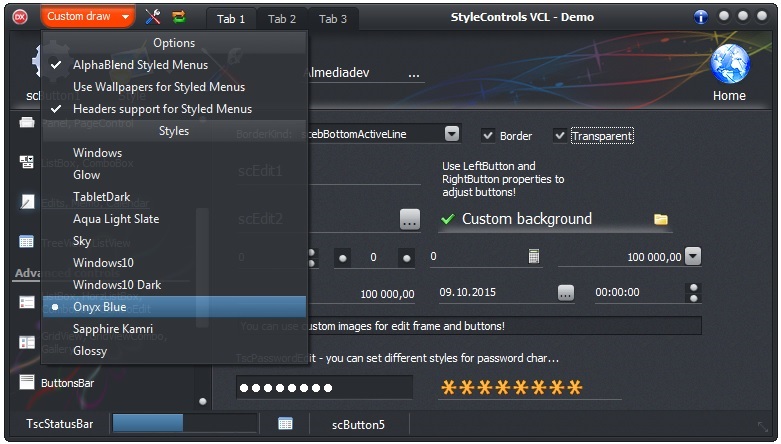Click right round button of the 0 spin edit
This screenshot has width=781, height=444.
pos(406,258)
